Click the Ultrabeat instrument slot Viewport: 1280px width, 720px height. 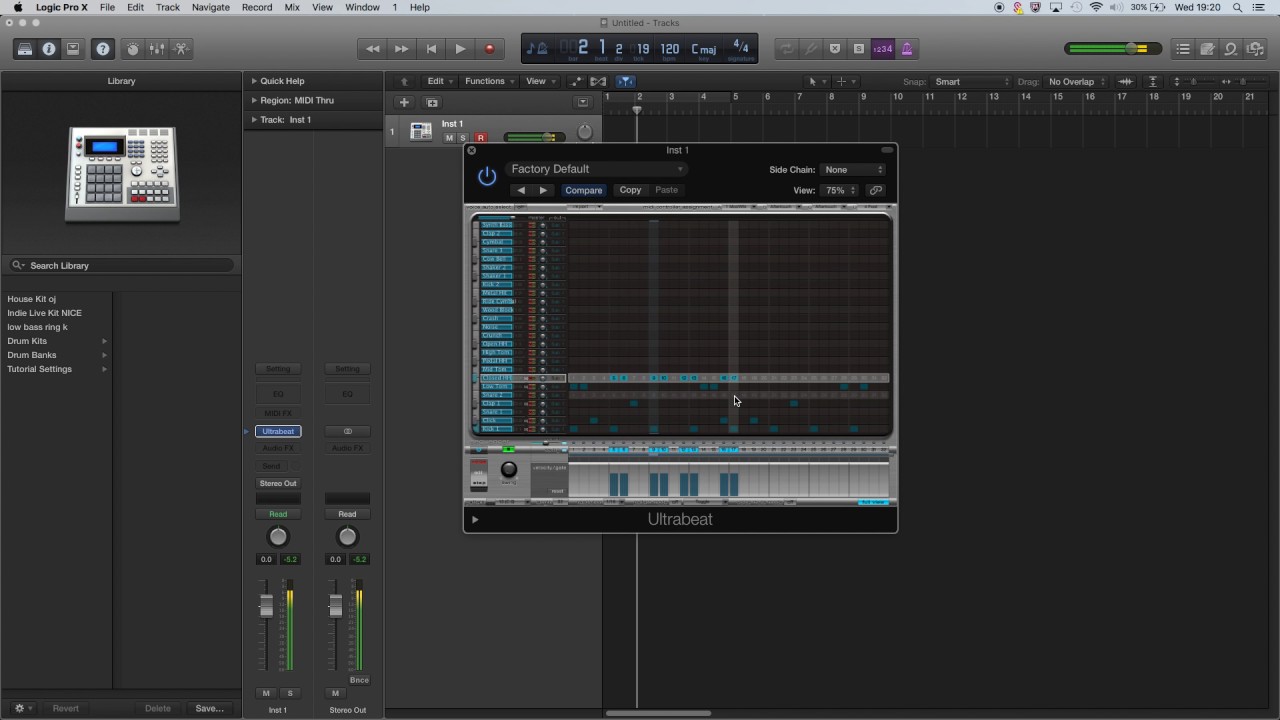(x=278, y=431)
